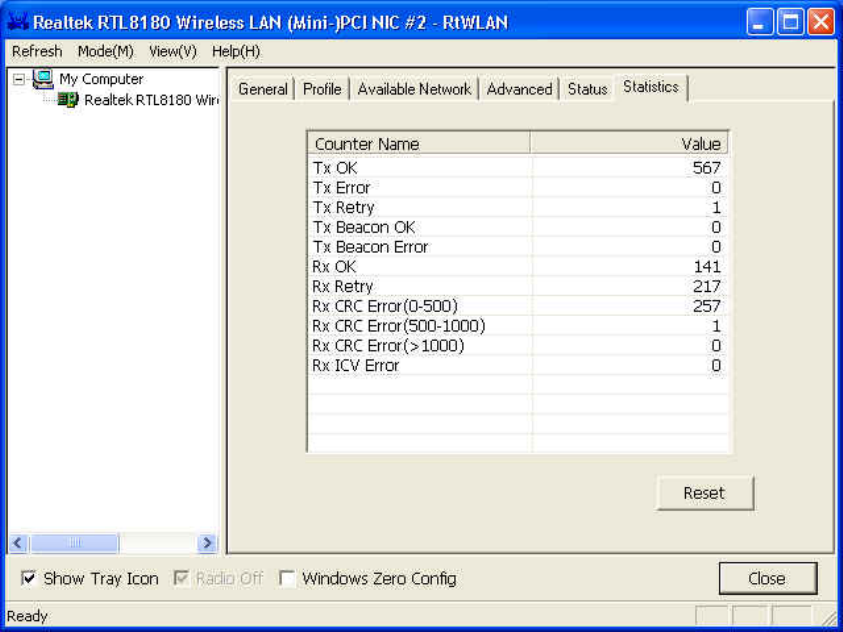This screenshot has height=632, width=843.
Task: Select the Rx CRC Error(>1000) row
Action: (x=518, y=346)
